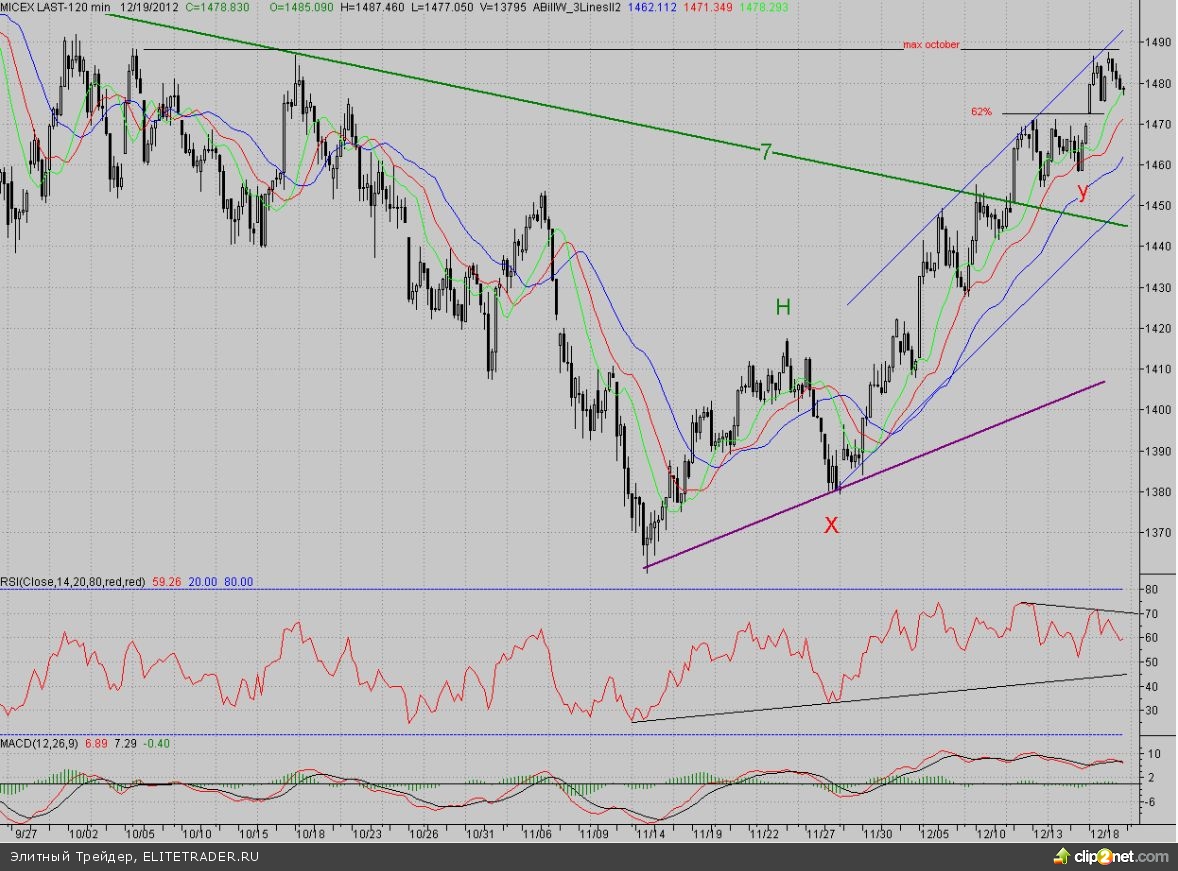Click the red 'y' wave marker
The width and height of the screenshot is (1178, 871).
click(1082, 189)
